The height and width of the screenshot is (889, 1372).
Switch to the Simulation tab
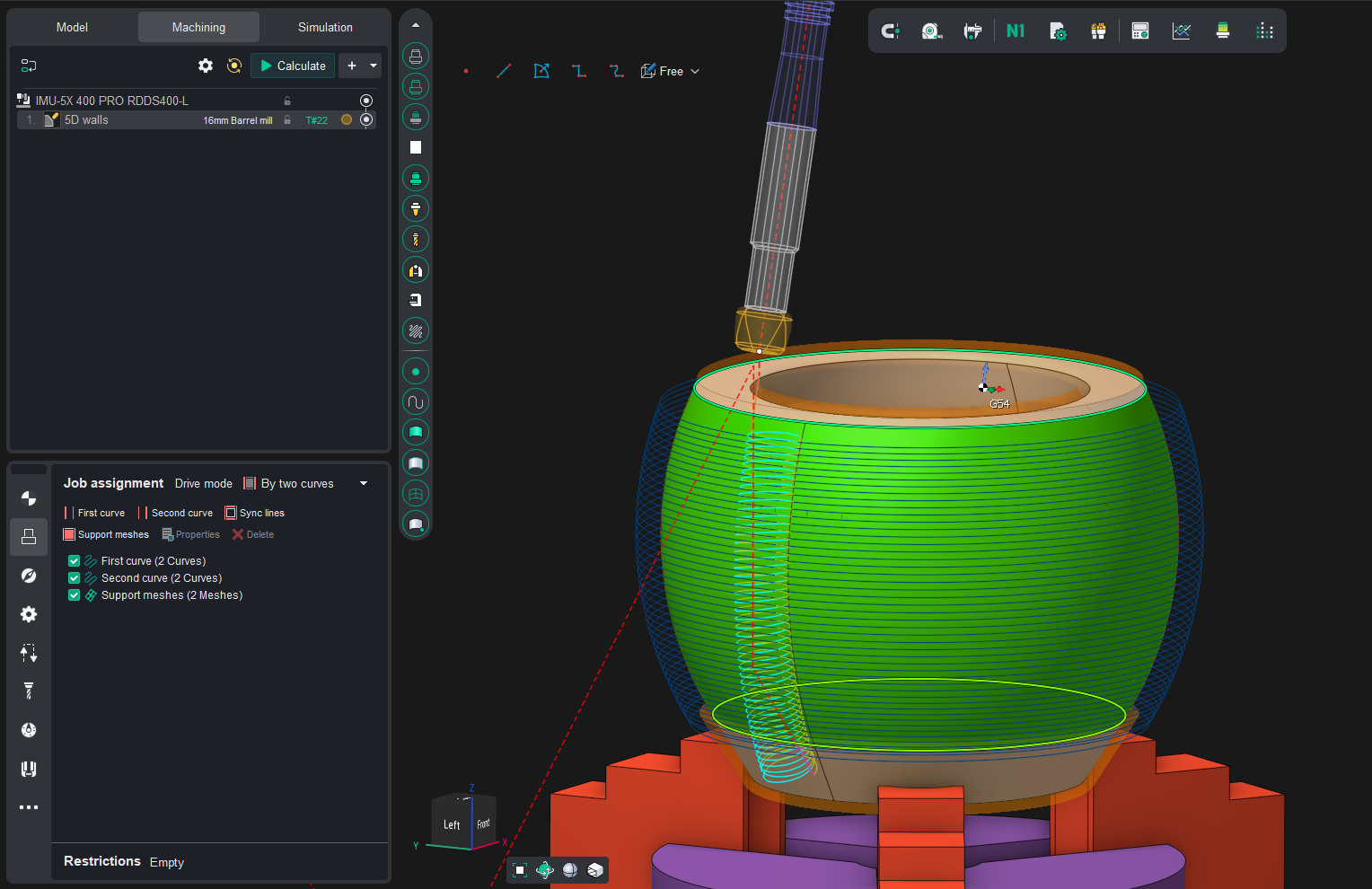pos(325,27)
